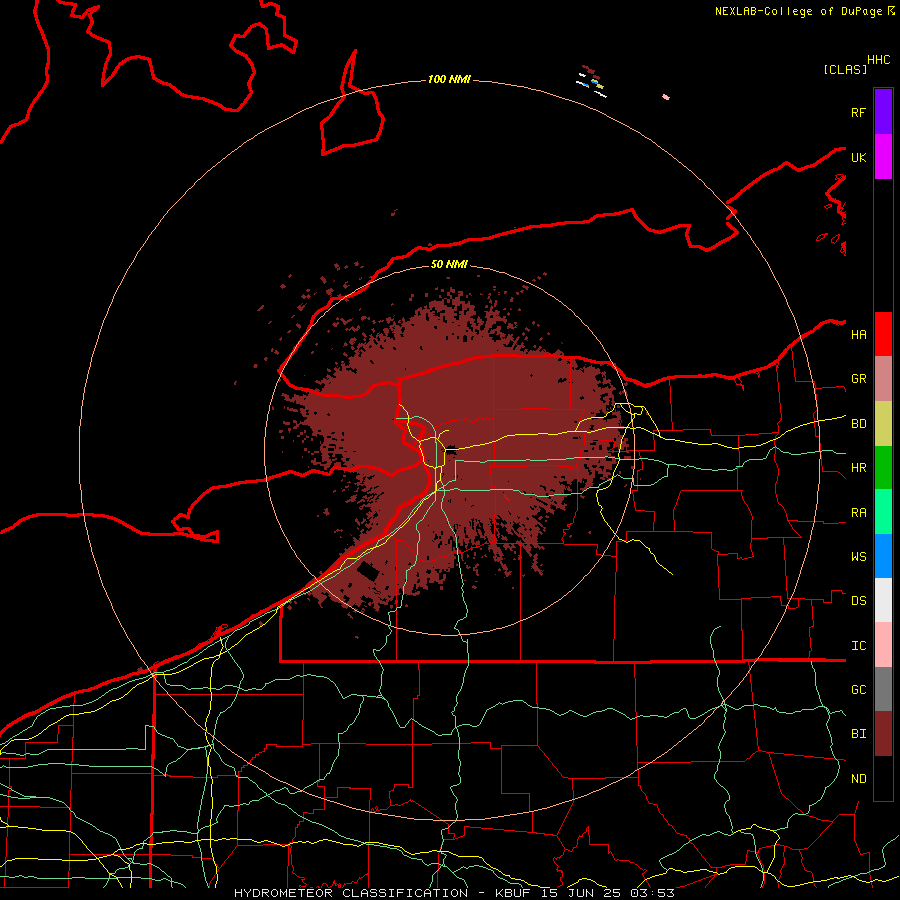The height and width of the screenshot is (900, 900).
Task: Click the UK magenta legend swatch
Action: [883, 157]
